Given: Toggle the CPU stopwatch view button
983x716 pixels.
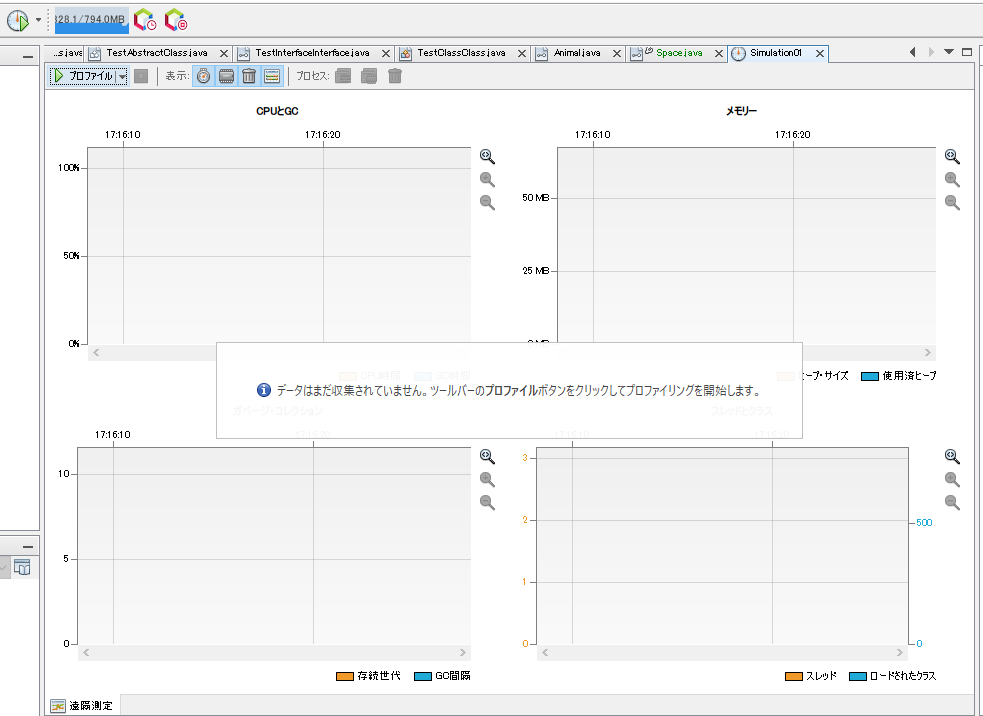Looking at the screenshot, I should point(203,76).
